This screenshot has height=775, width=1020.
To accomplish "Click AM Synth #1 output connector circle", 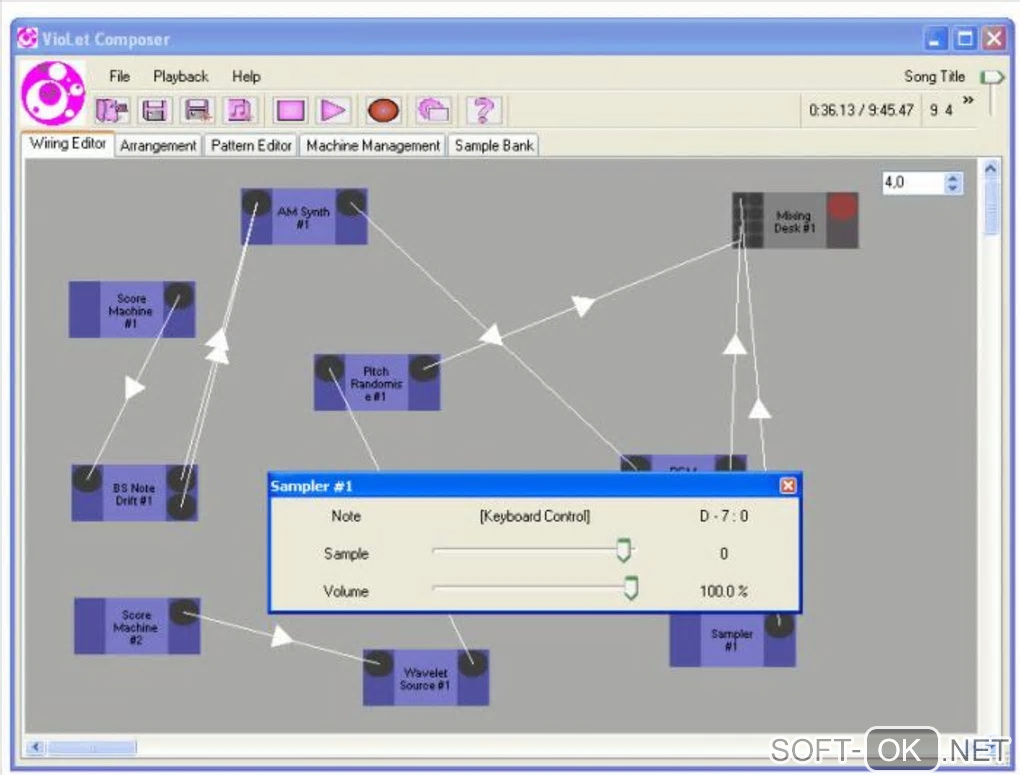I will (351, 202).
